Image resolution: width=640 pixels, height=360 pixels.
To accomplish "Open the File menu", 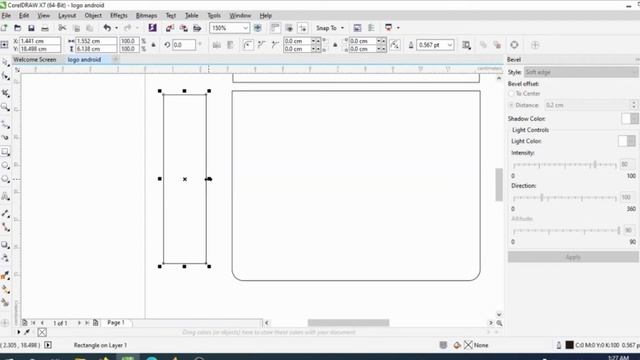I will (6, 16).
